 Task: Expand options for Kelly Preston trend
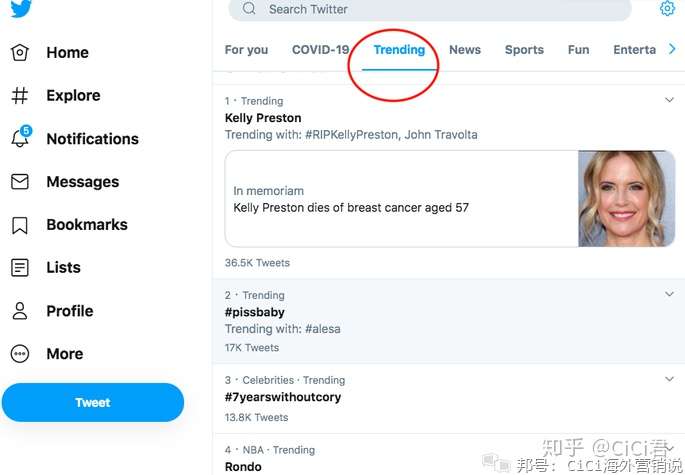pos(669,100)
